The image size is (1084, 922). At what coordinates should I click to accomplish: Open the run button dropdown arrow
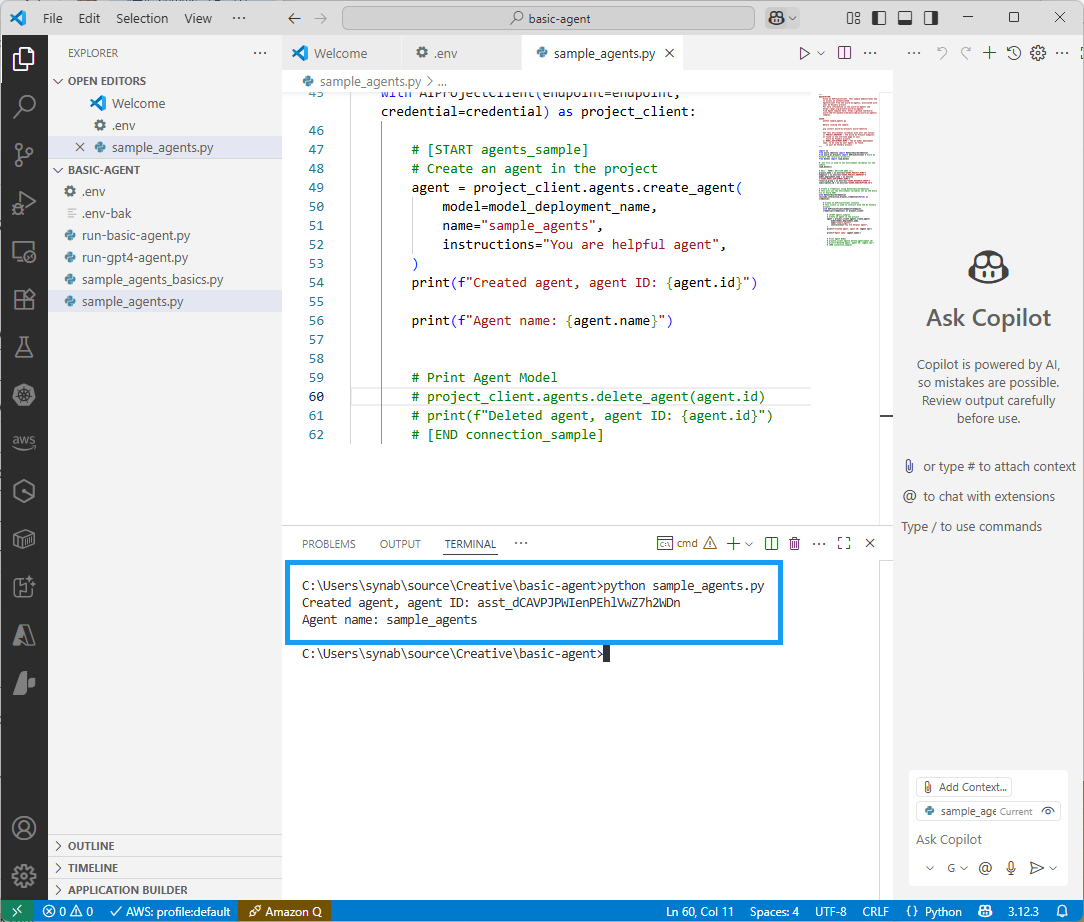(821, 53)
